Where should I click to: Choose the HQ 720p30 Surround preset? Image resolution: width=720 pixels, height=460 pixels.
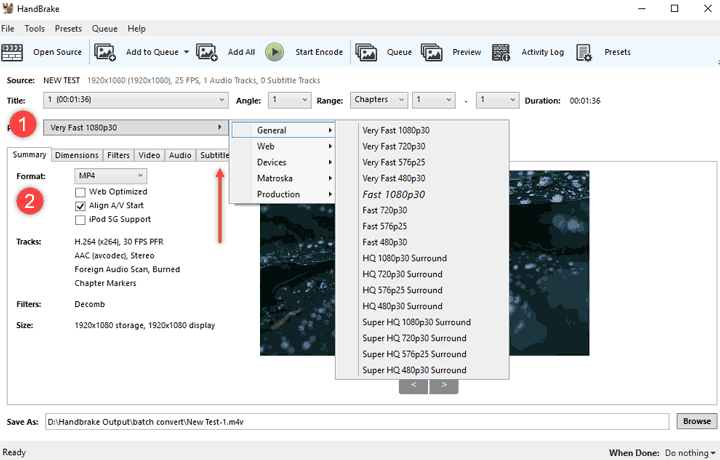[x=422, y=275]
